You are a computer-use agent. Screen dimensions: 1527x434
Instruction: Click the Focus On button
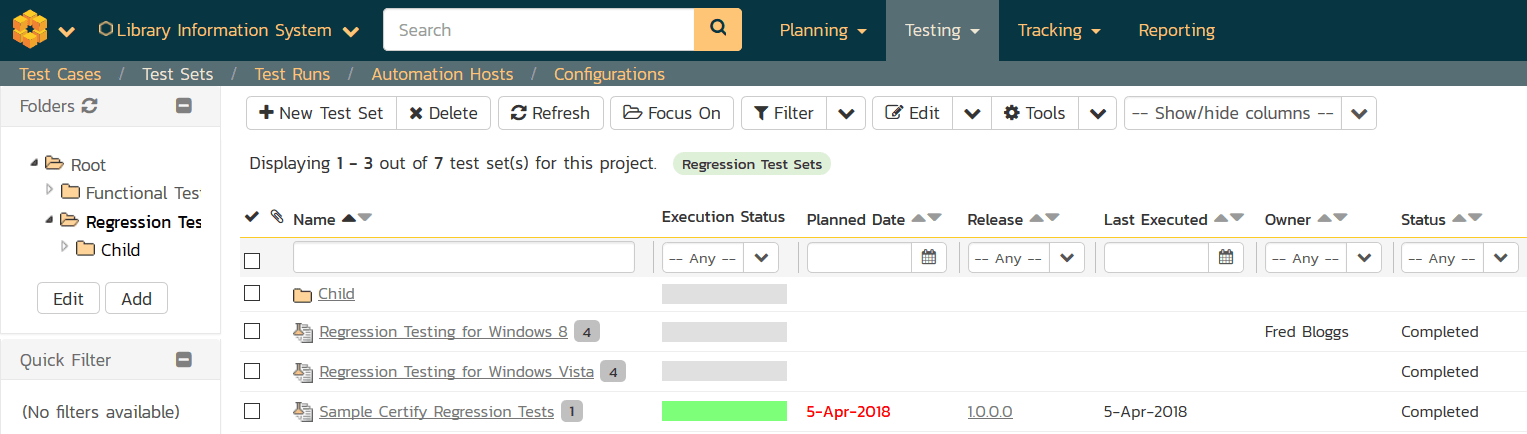coord(672,113)
